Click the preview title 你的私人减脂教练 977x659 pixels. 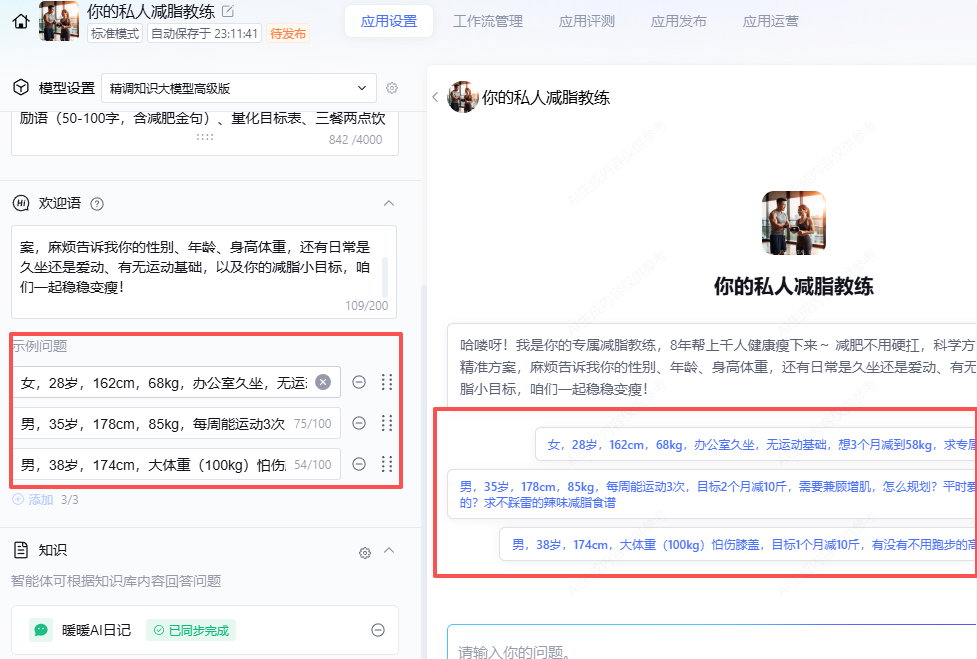pos(546,98)
